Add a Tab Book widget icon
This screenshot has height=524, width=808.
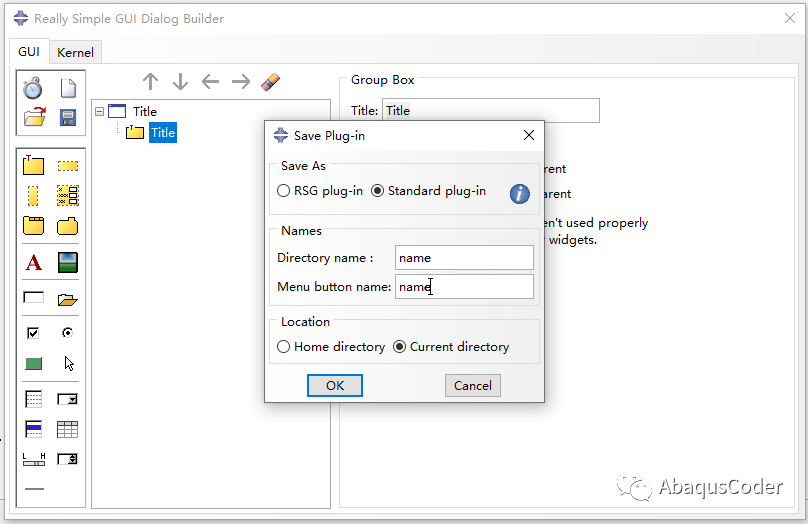[x=33, y=226]
